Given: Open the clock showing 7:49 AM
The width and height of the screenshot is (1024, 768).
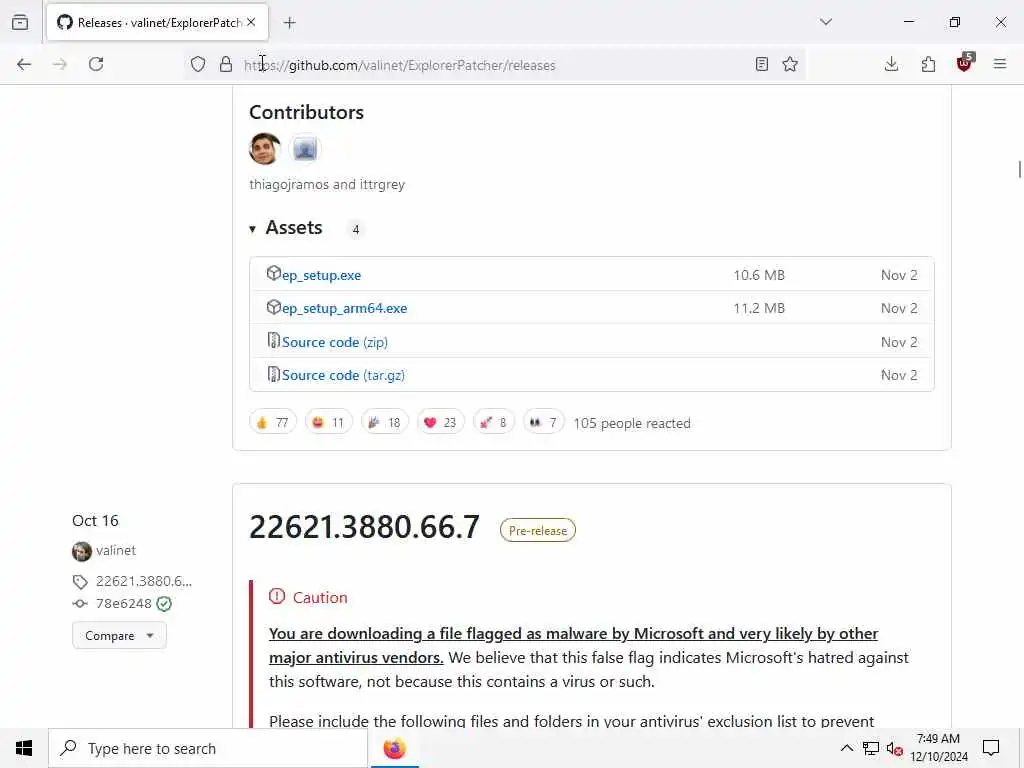Looking at the screenshot, I should pyautogui.click(x=938, y=748).
